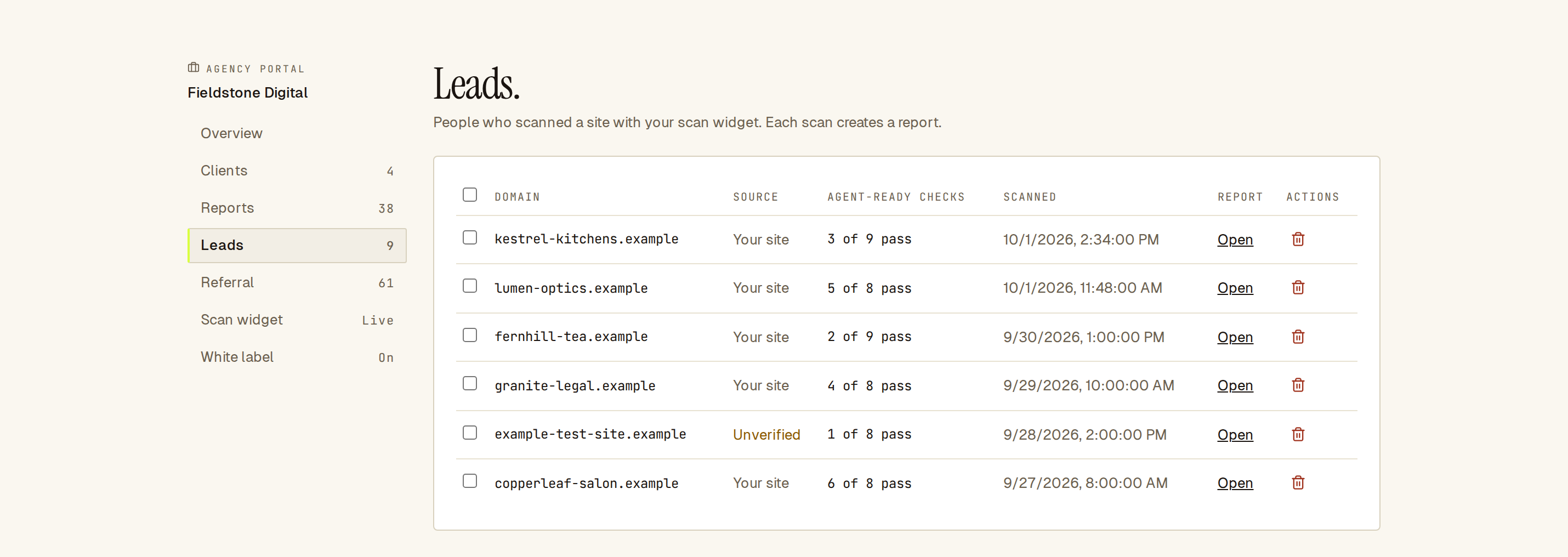Navigate to Reports in sidebar
The height and width of the screenshot is (557, 1568).
click(297, 208)
